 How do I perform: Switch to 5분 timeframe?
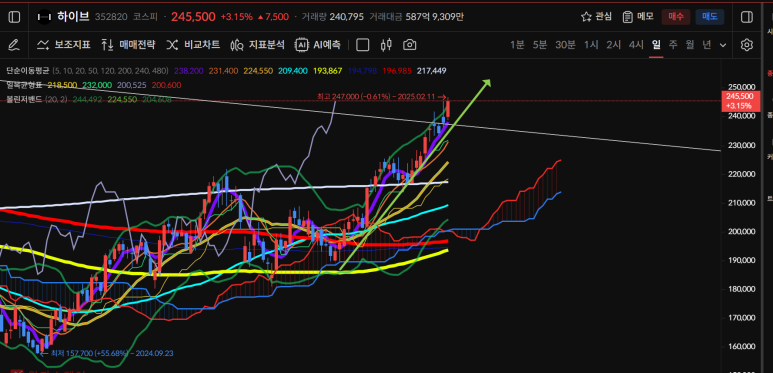tap(540, 45)
